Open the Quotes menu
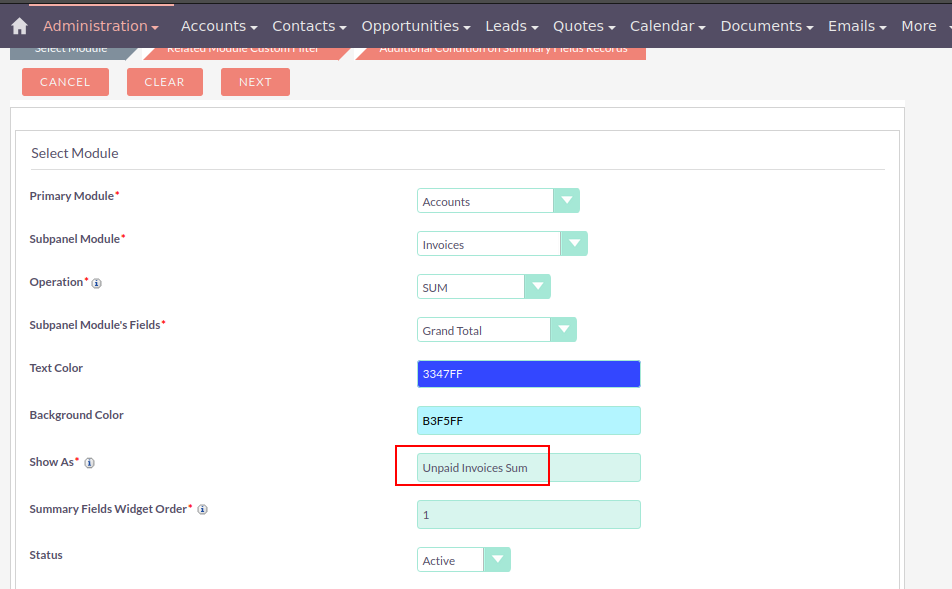952x589 pixels. [x=584, y=26]
